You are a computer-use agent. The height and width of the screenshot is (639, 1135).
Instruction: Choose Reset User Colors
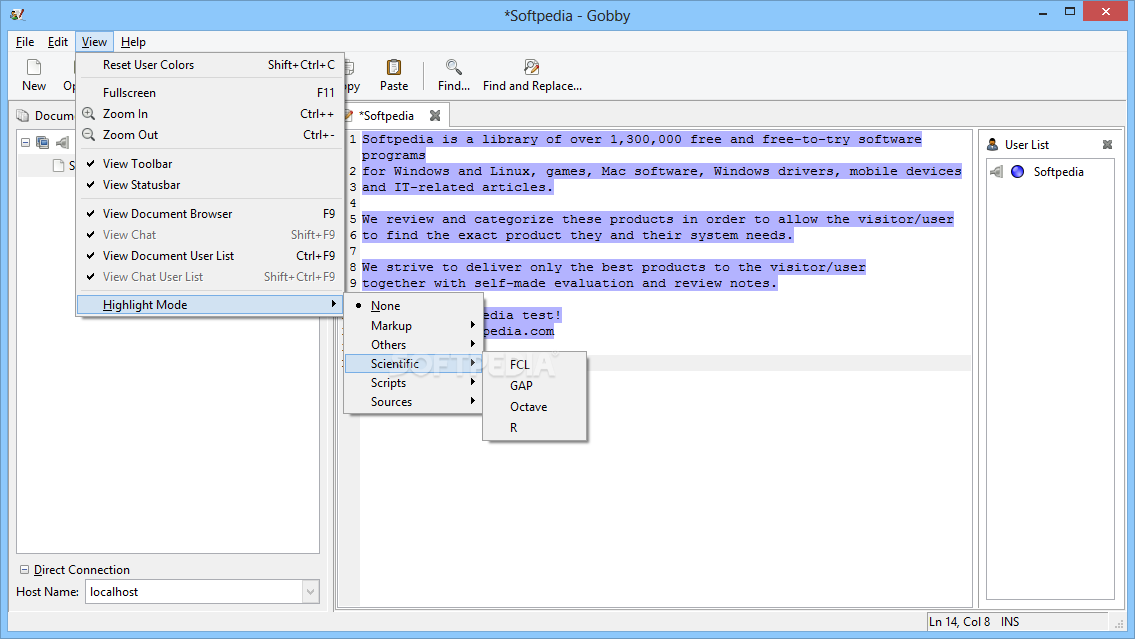(210, 64)
